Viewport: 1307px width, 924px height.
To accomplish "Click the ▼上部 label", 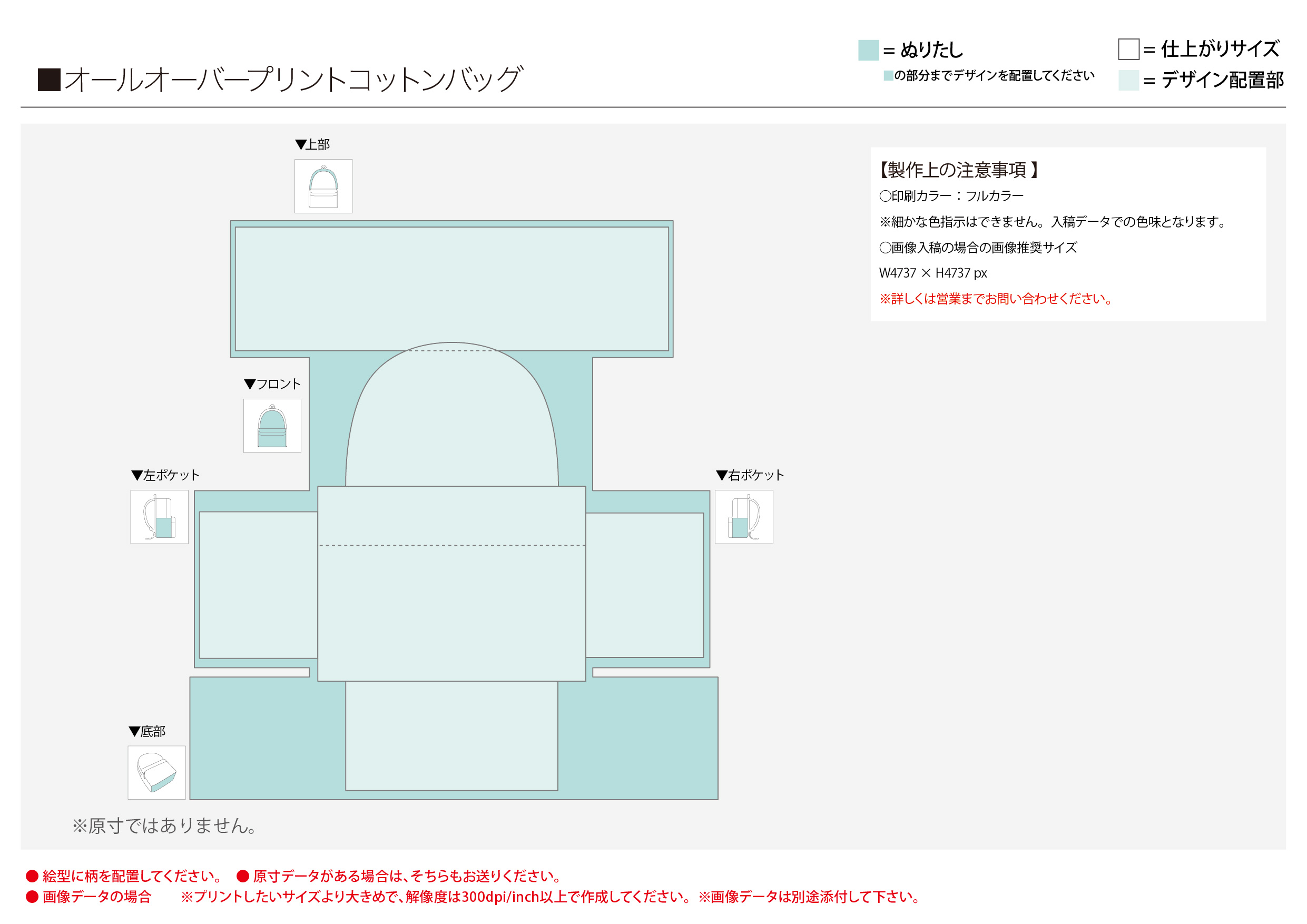I will click(312, 145).
